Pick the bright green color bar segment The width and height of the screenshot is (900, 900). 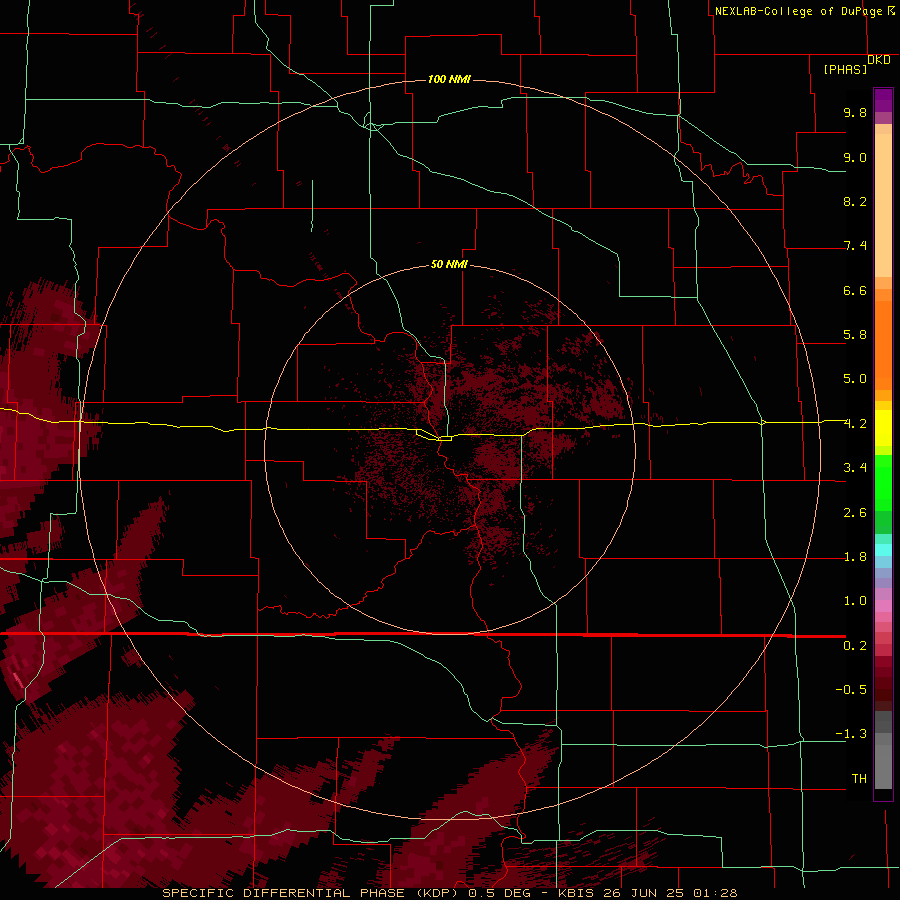(883, 483)
